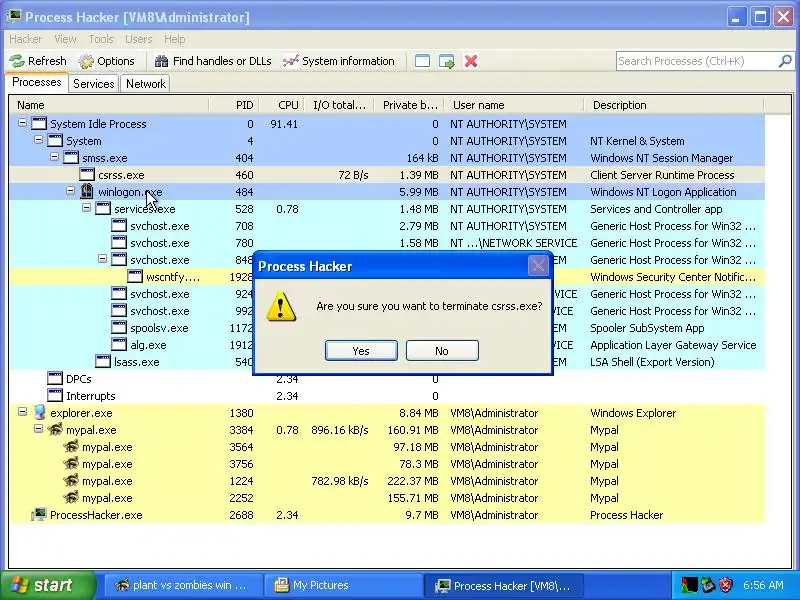The width and height of the screenshot is (800, 600).
Task: Sort by the Name column header
Action: (x=109, y=105)
